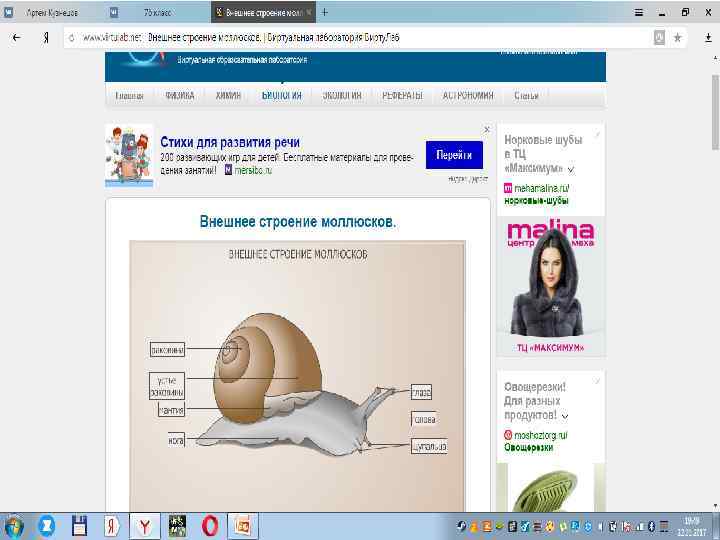Click the page vertical scrollbar thumb
Viewport: 720px width, 540px height.
coord(715,112)
